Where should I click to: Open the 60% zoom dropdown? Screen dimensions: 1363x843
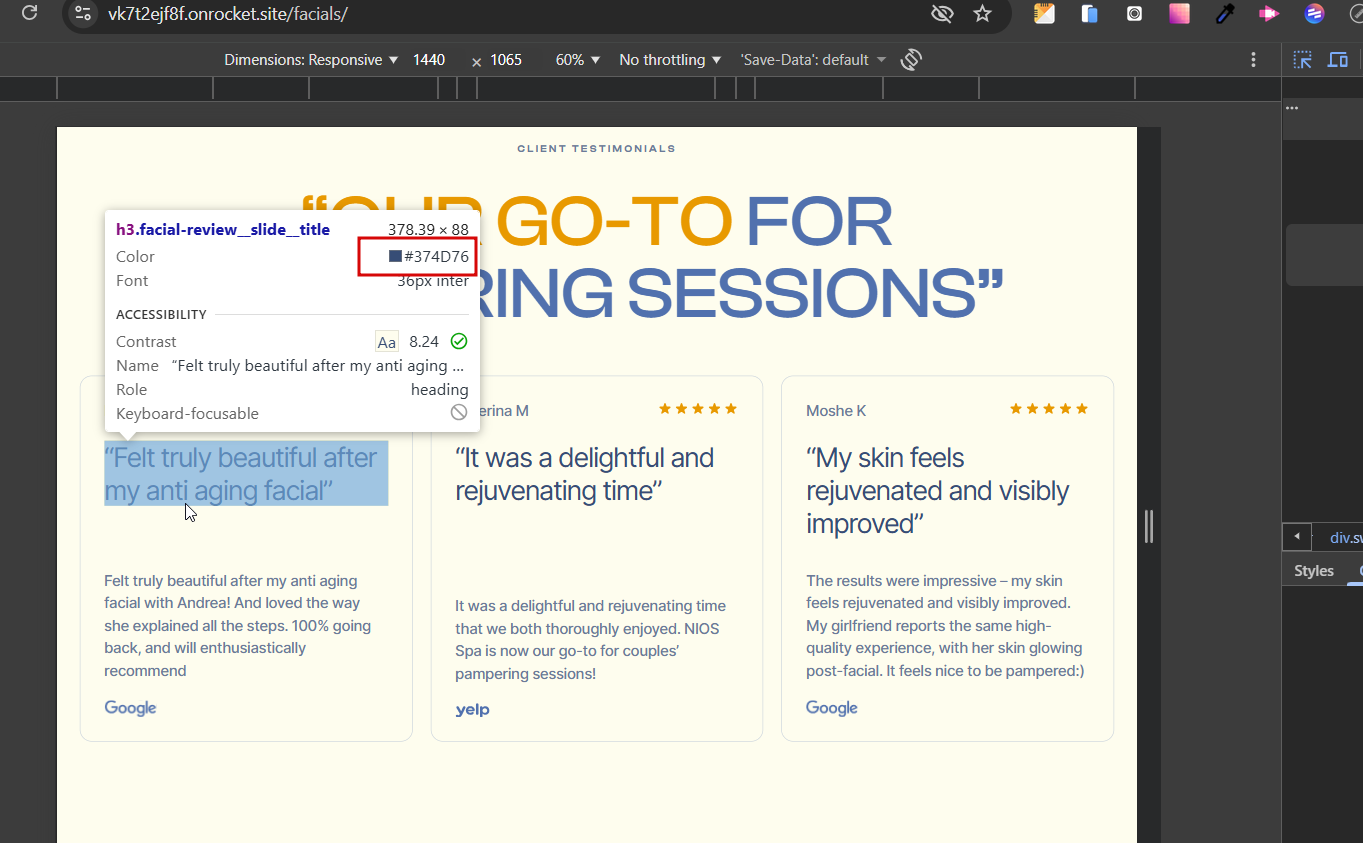click(578, 60)
